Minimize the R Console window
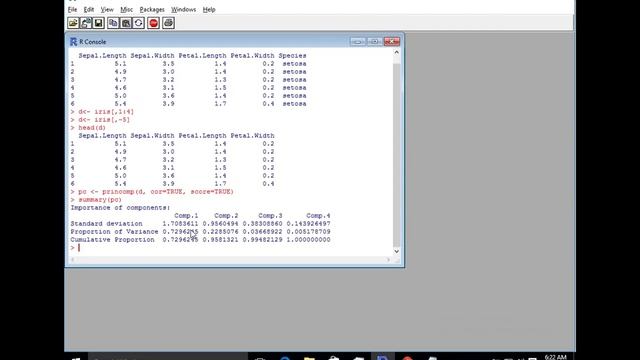 click(x=358, y=42)
